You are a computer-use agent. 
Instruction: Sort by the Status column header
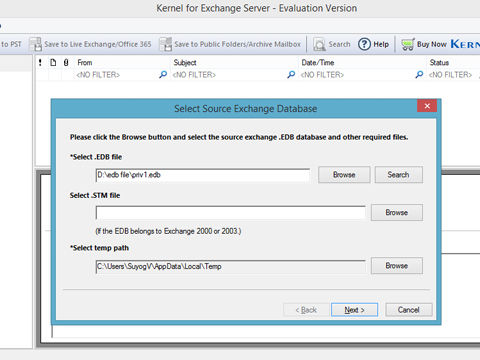tap(439, 63)
